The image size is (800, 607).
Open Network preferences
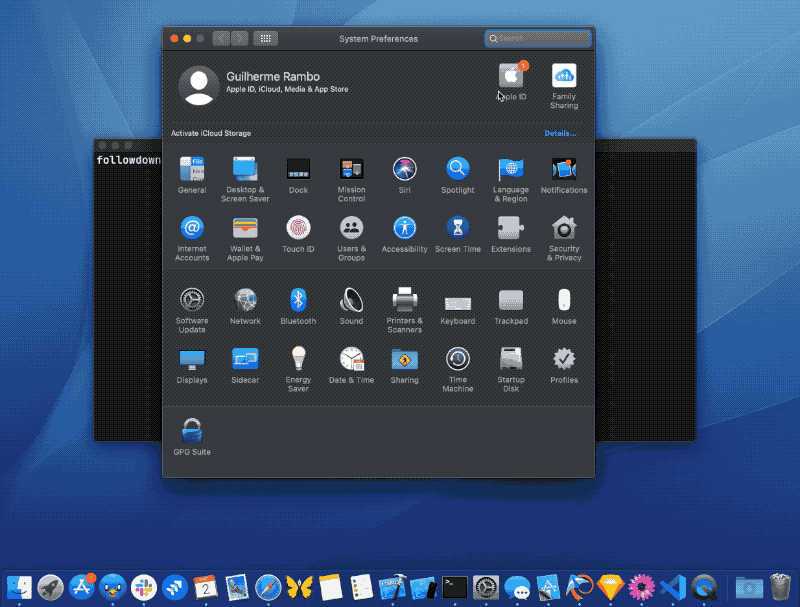click(x=245, y=300)
